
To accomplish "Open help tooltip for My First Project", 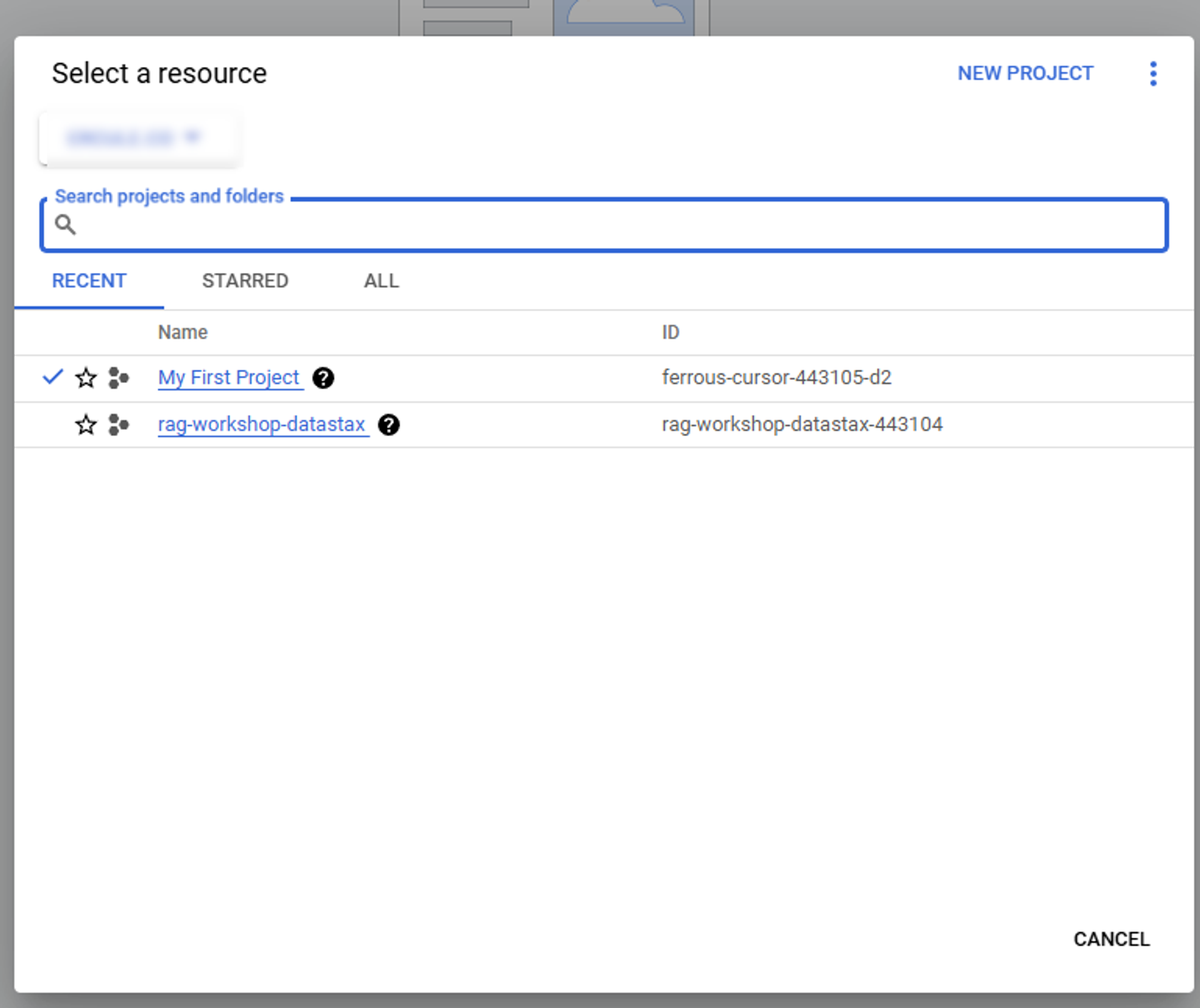I will pos(323,378).
